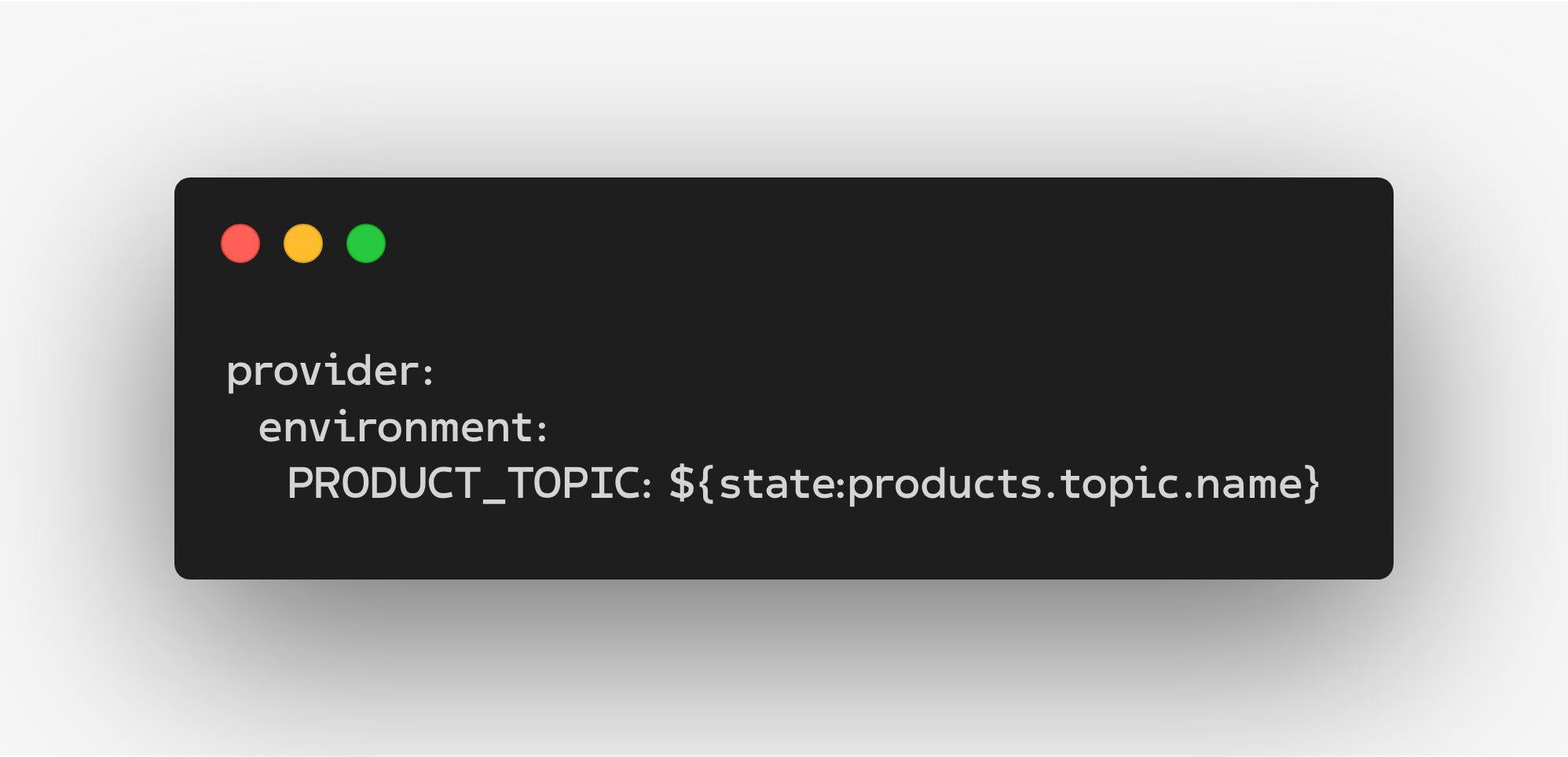
Task: Click "products" inside the curly braces
Action: tap(945, 484)
